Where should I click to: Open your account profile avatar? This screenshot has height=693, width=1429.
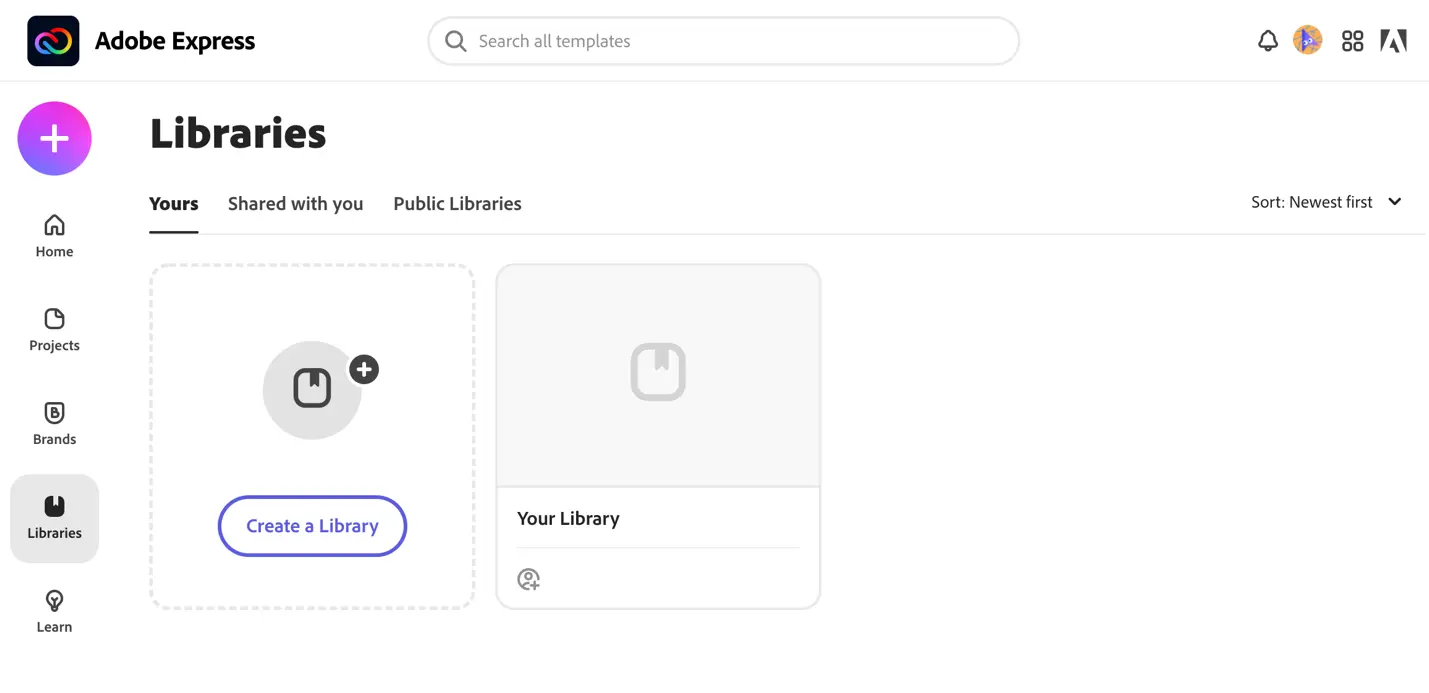1307,41
